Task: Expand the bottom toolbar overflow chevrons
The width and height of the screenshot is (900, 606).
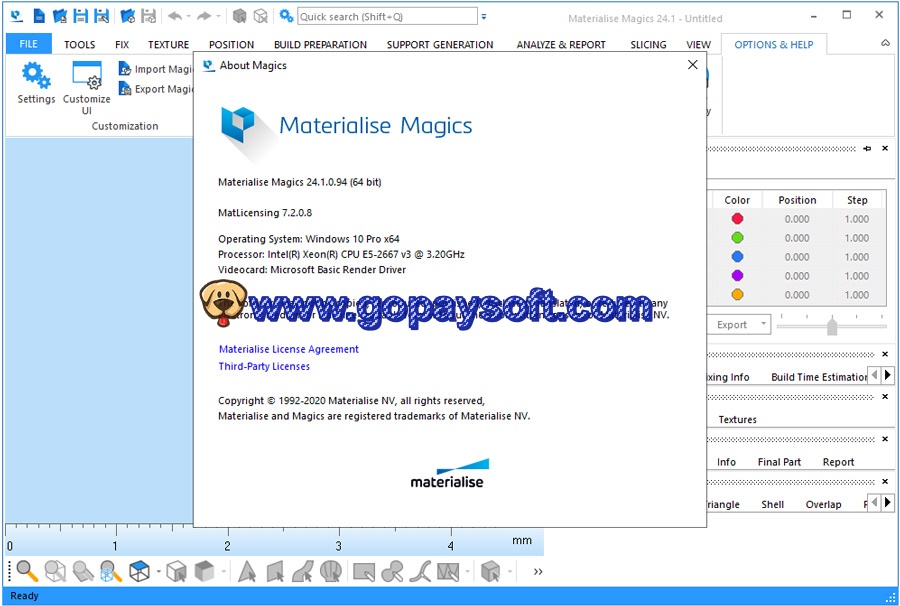Action: 538,571
